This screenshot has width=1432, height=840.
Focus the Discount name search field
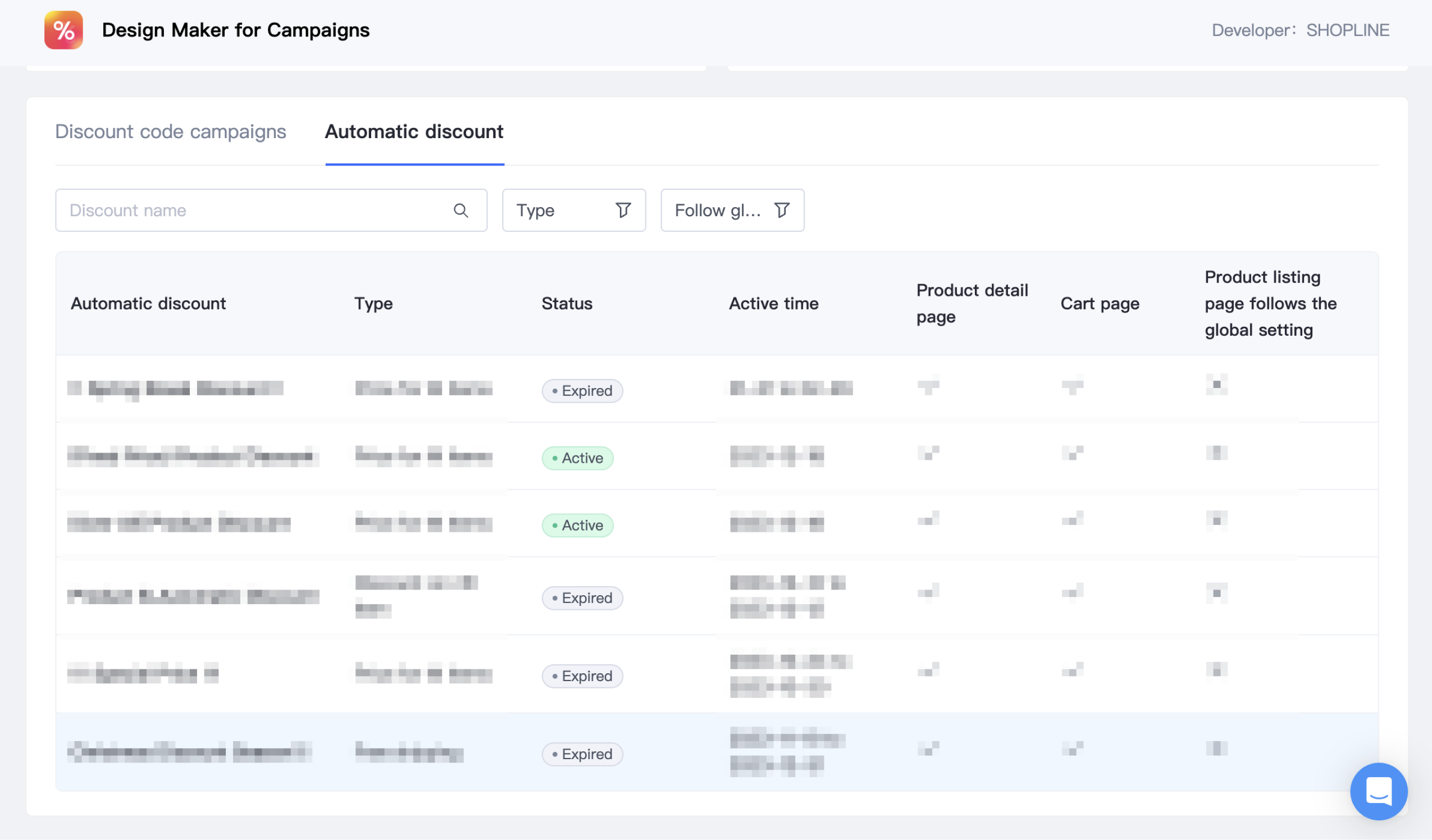point(256,211)
